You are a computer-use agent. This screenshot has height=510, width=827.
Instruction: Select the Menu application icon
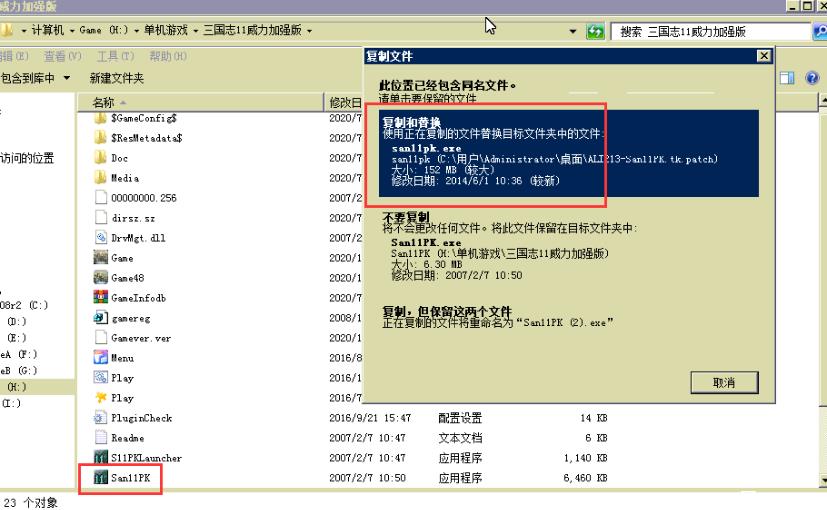pos(100,358)
